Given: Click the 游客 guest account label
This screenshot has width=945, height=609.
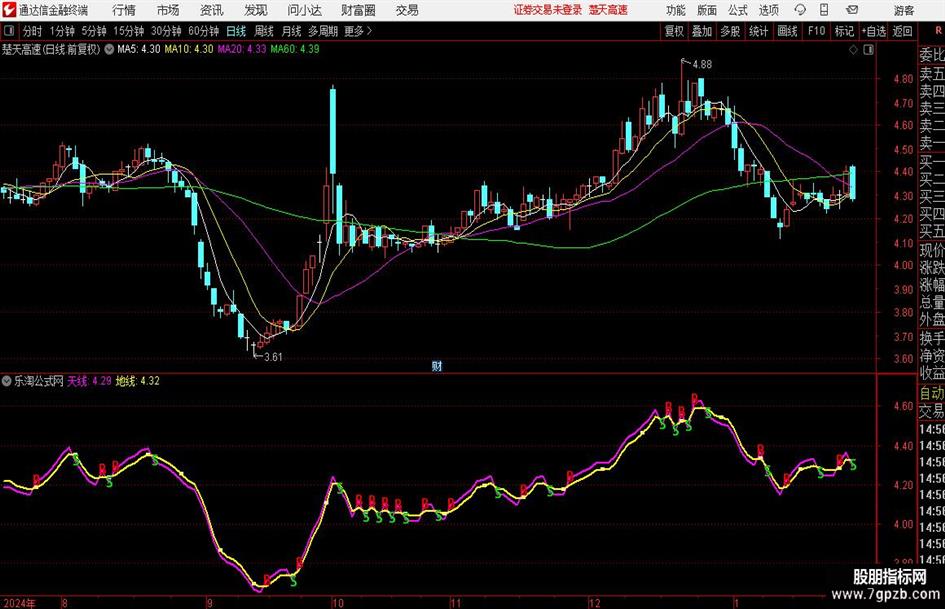Looking at the screenshot, I should (x=903, y=10).
